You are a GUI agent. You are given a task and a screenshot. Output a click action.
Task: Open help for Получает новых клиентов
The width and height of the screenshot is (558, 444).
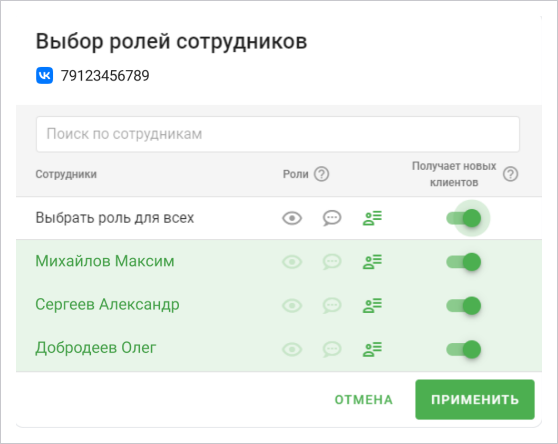(510, 174)
